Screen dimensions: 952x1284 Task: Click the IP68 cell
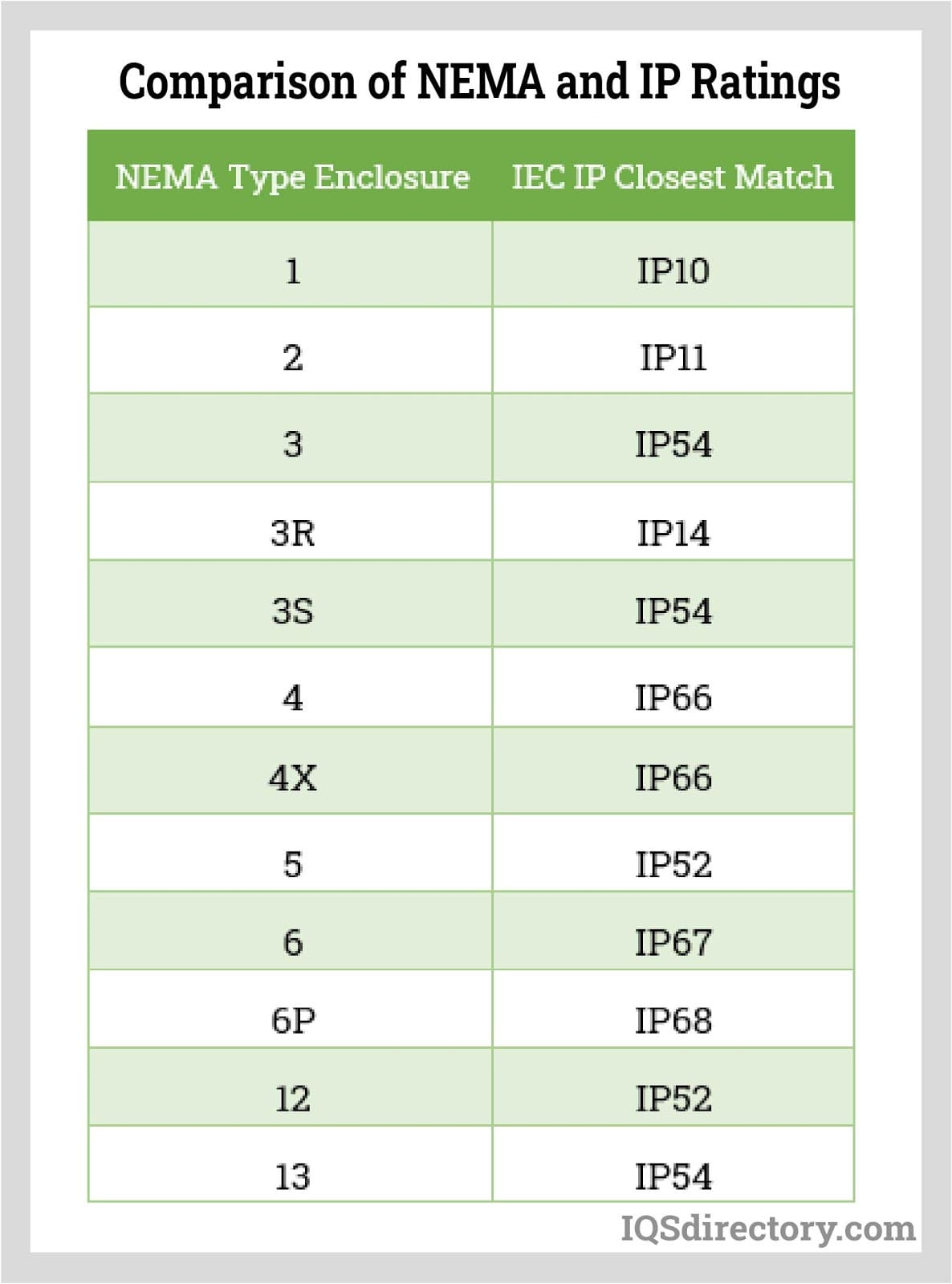click(673, 1020)
